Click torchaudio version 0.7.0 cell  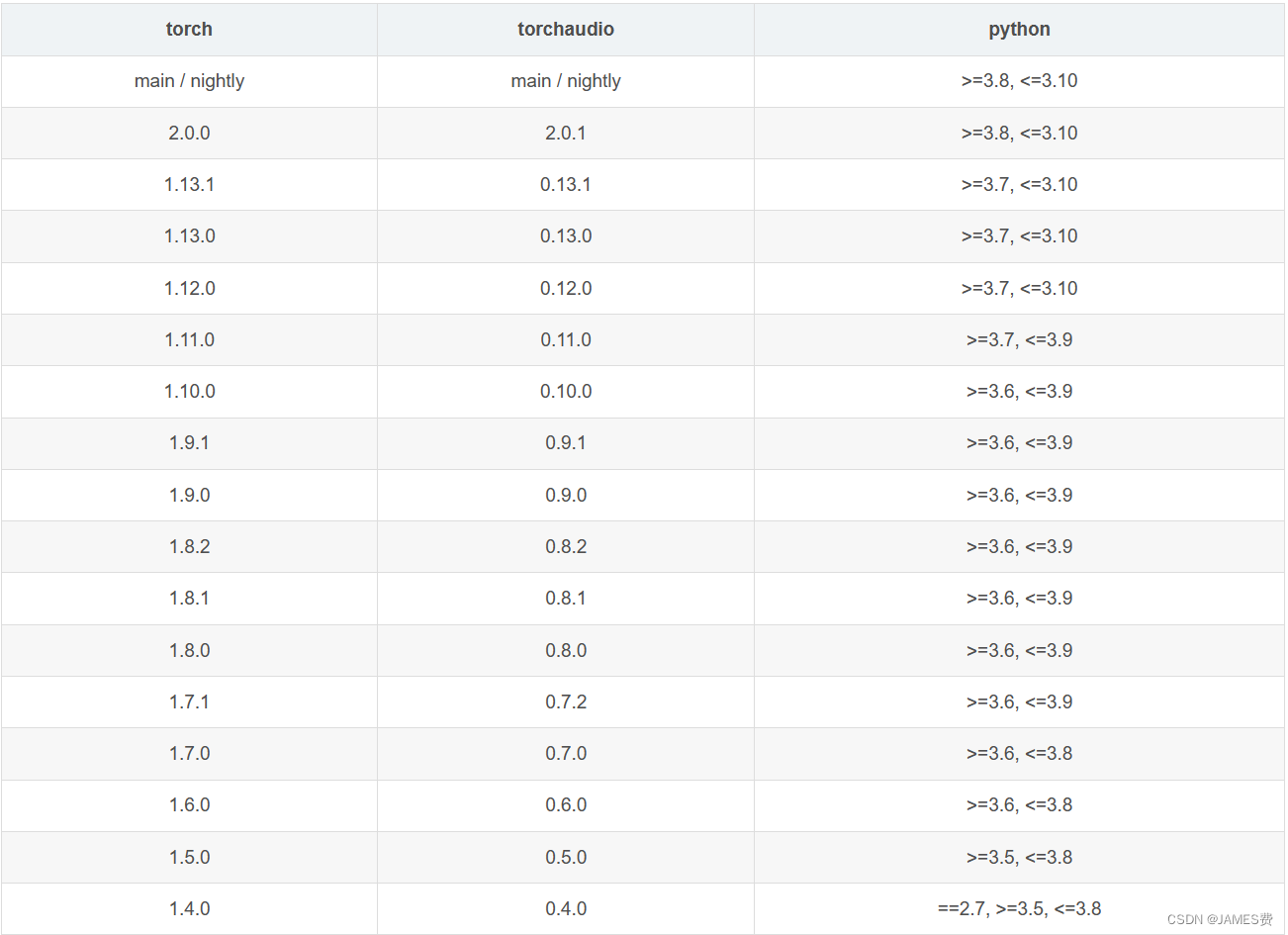566,754
